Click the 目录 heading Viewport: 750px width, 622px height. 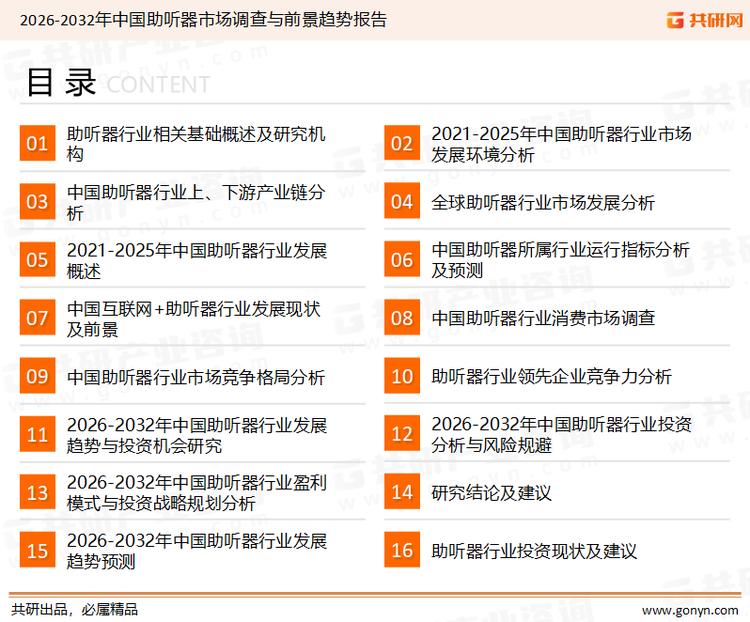(62, 82)
